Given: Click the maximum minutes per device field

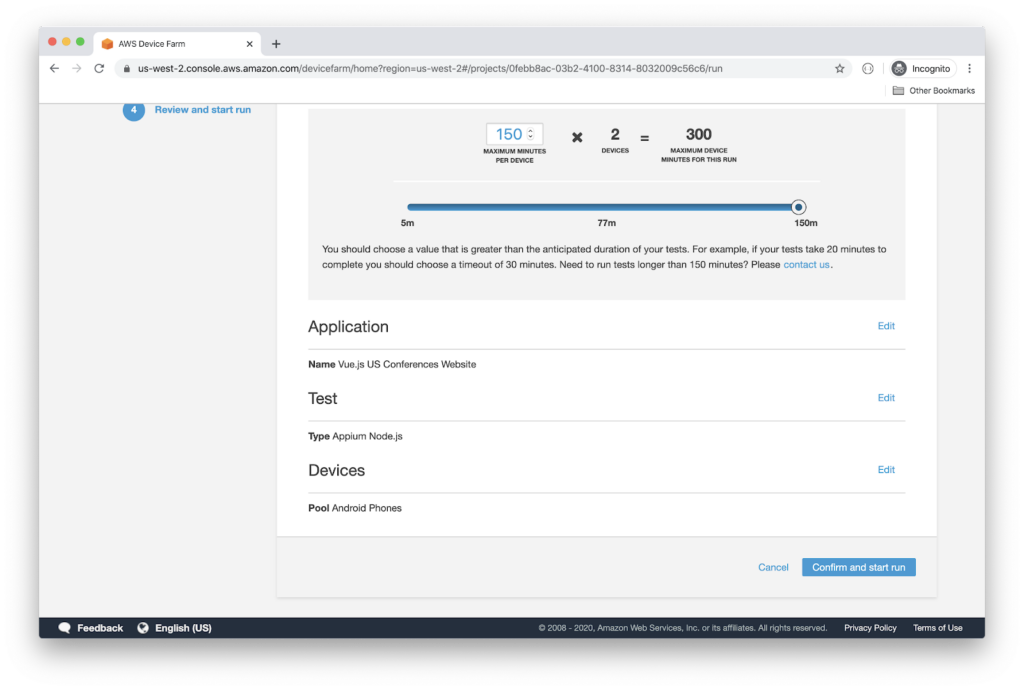Looking at the screenshot, I should (x=508, y=134).
